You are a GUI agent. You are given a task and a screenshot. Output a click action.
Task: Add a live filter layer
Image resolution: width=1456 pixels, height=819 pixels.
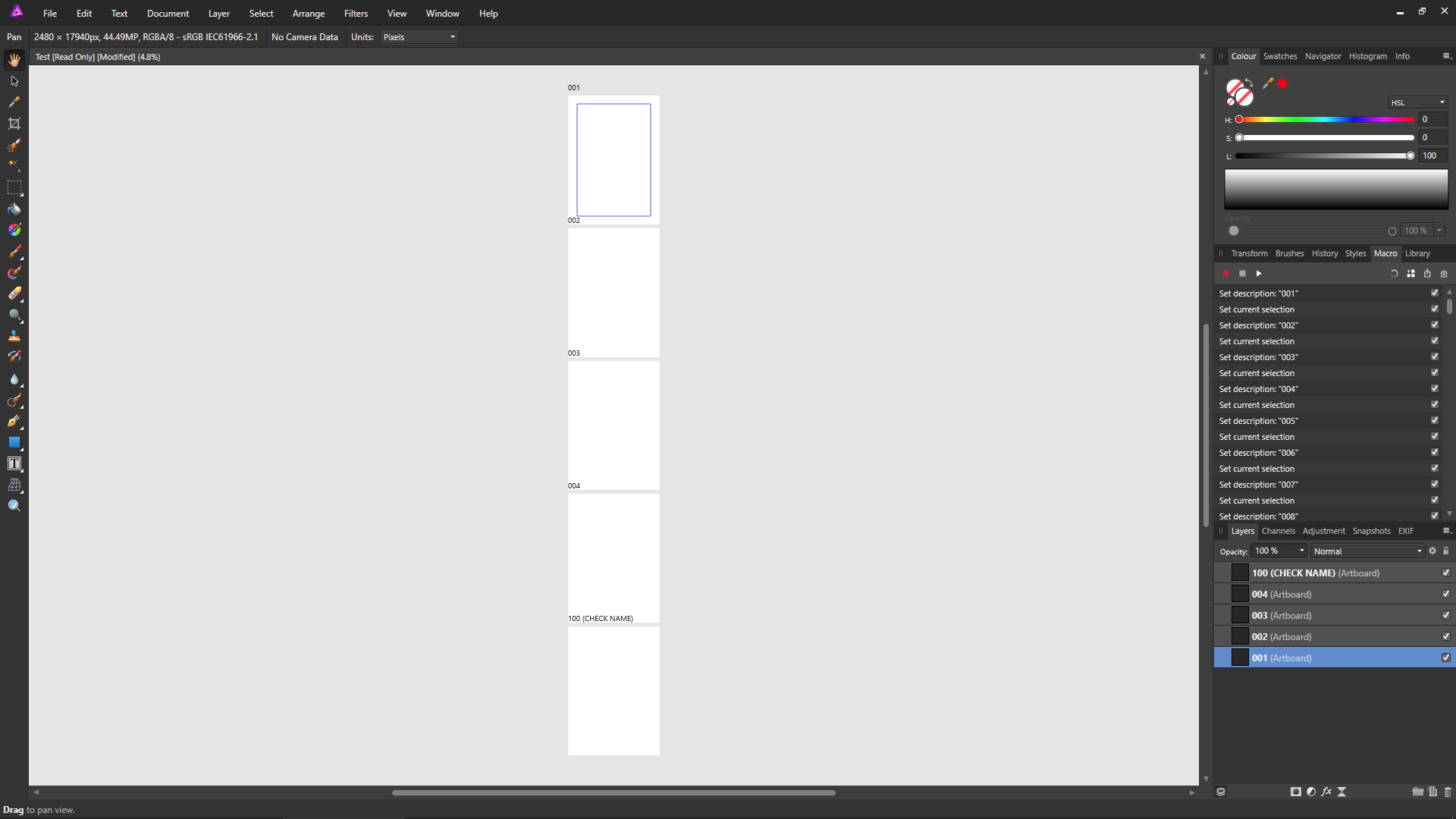(x=1341, y=792)
